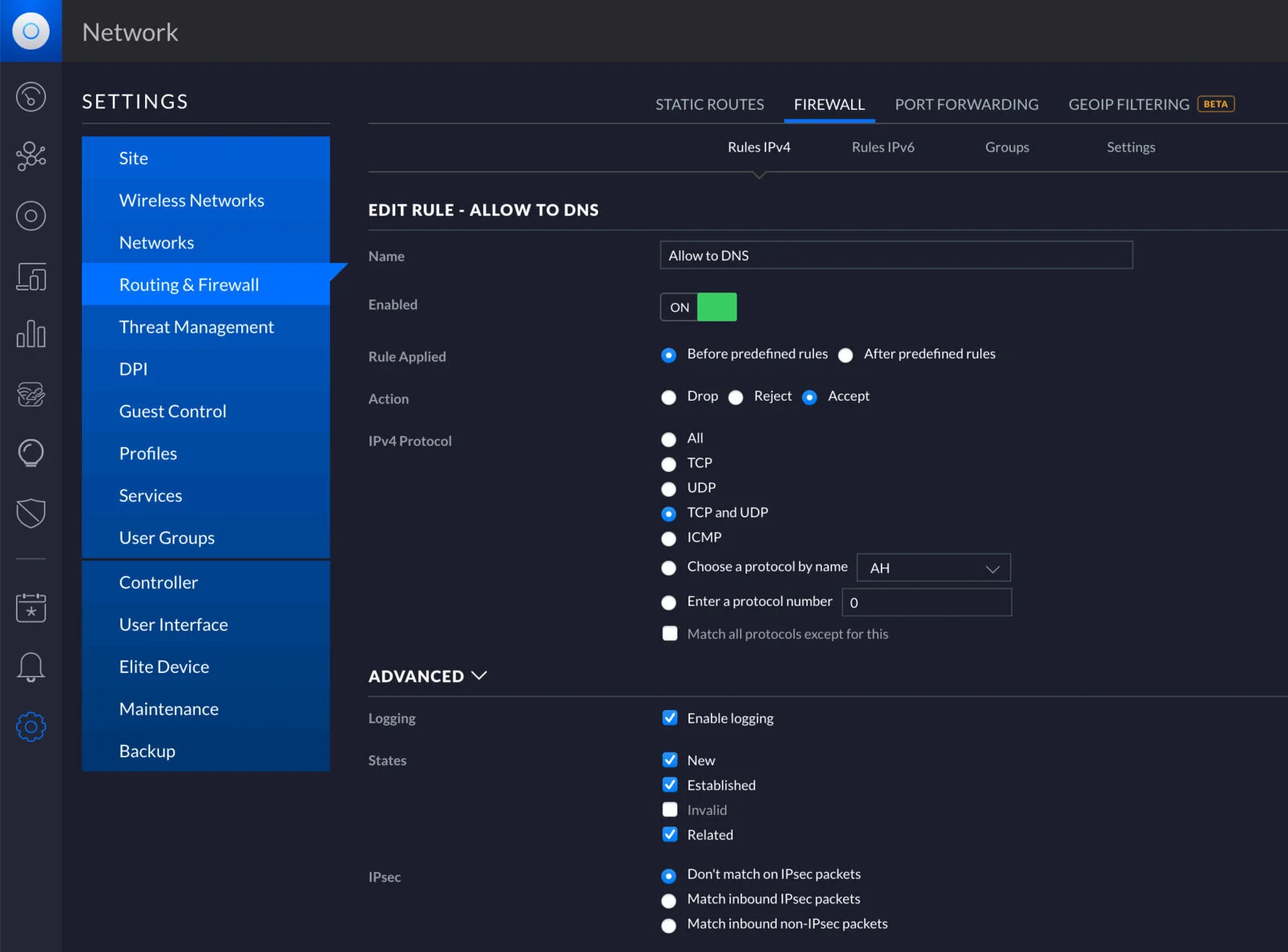Switch to the Rules IPv6 tab
Viewport: 1288px width, 952px height.
[x=882, y=147]
